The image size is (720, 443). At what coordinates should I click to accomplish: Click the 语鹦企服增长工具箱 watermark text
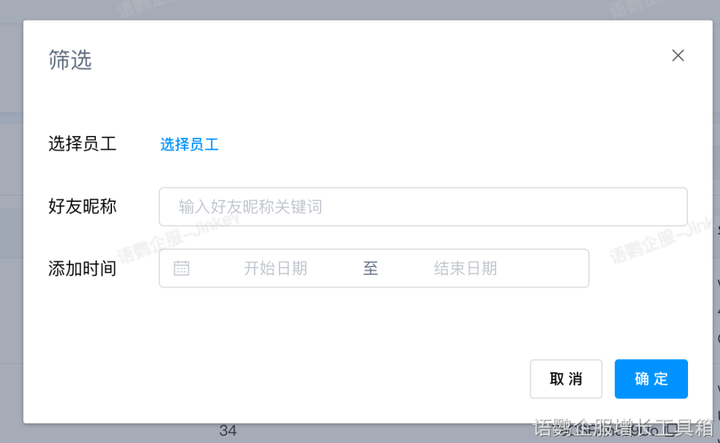624,429
